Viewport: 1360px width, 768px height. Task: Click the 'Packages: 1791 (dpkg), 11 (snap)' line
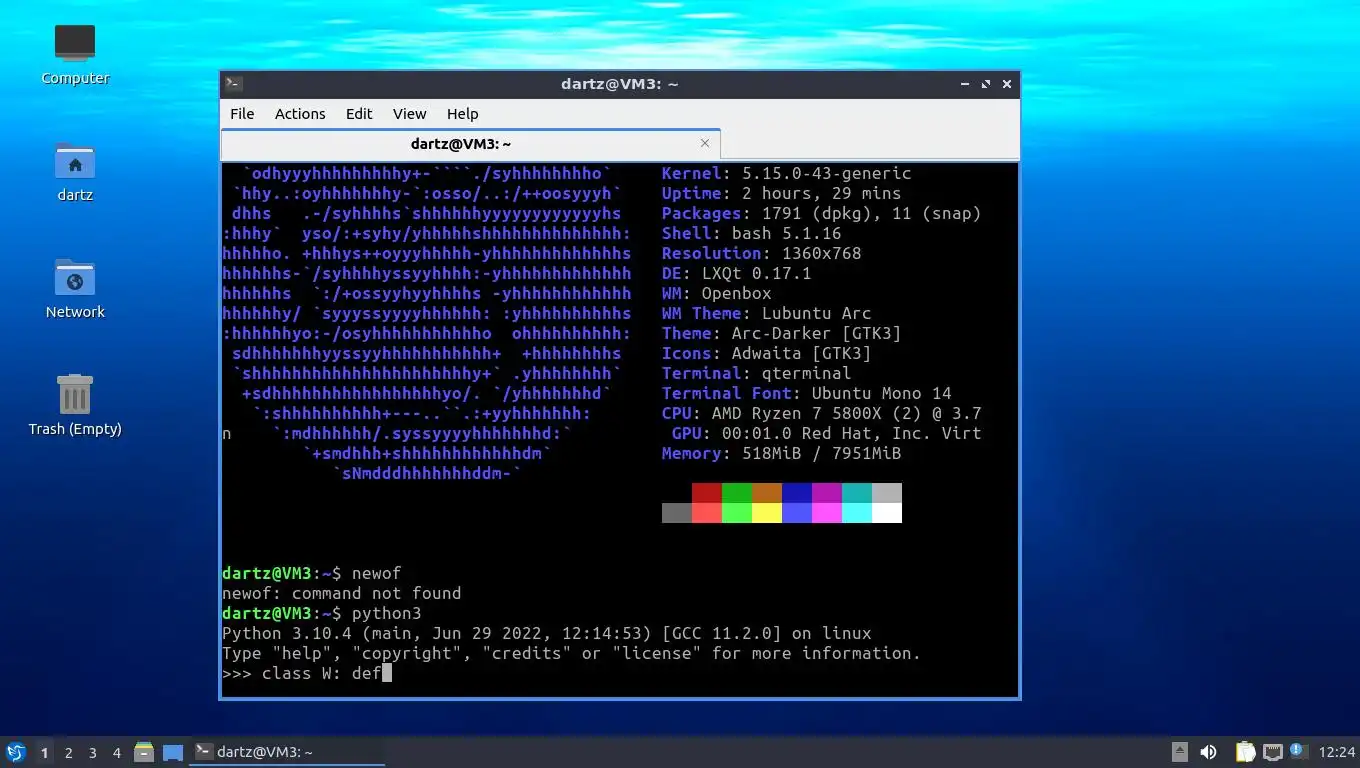tap(821, 213)
